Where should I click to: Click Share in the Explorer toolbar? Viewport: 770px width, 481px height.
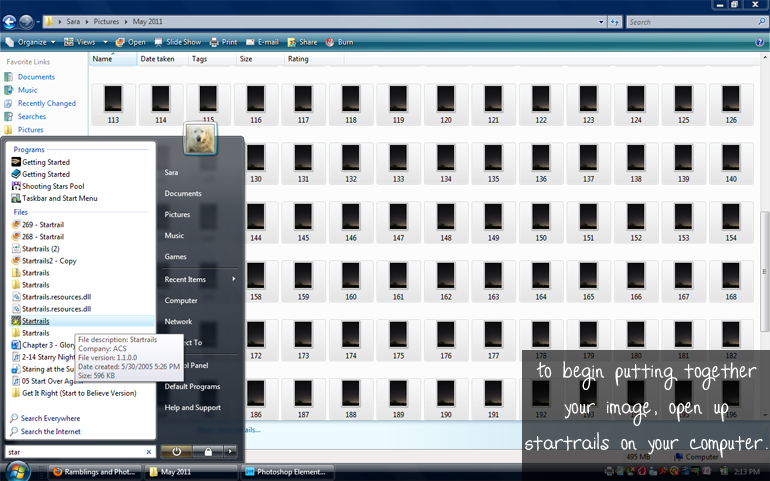click(x=302, y=42)
